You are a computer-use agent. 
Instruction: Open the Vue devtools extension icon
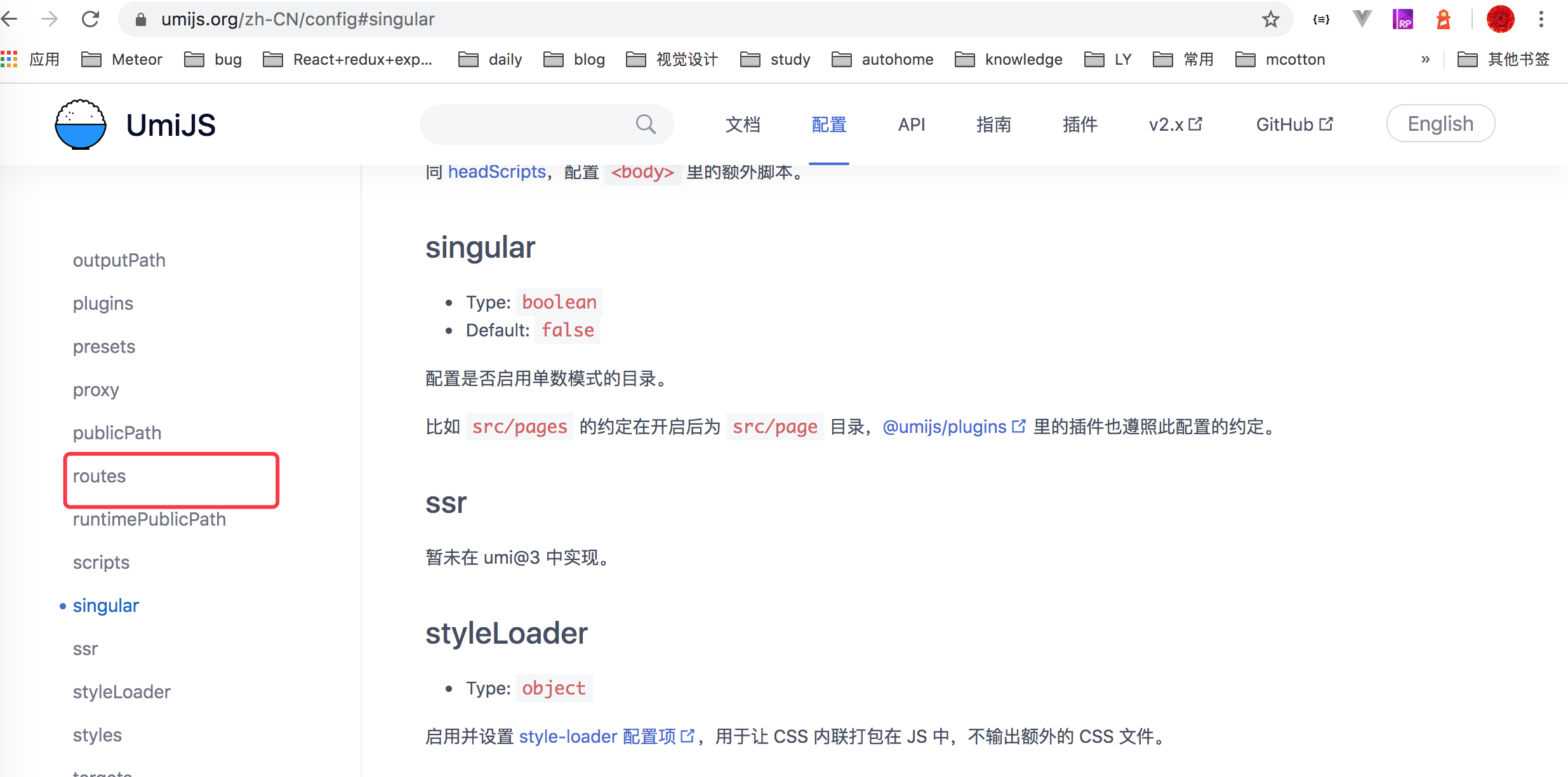pyautogui.click(x=1362, y=19)
